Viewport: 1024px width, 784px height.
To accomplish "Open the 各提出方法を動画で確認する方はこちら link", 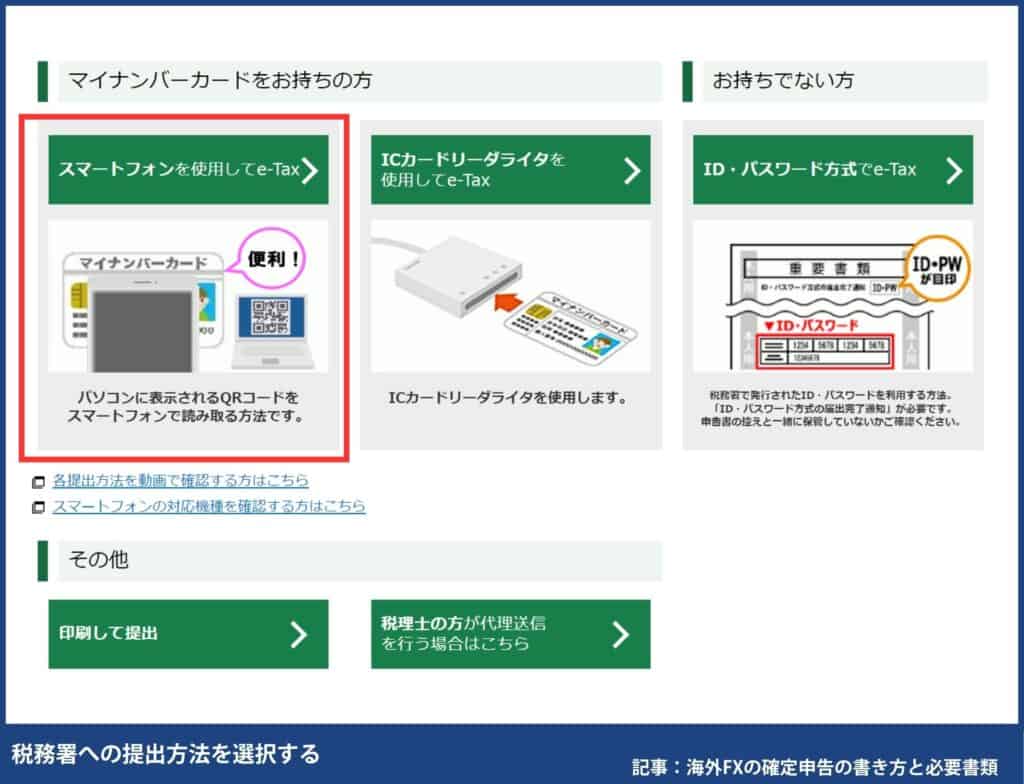I will click(x=180, y=481).
